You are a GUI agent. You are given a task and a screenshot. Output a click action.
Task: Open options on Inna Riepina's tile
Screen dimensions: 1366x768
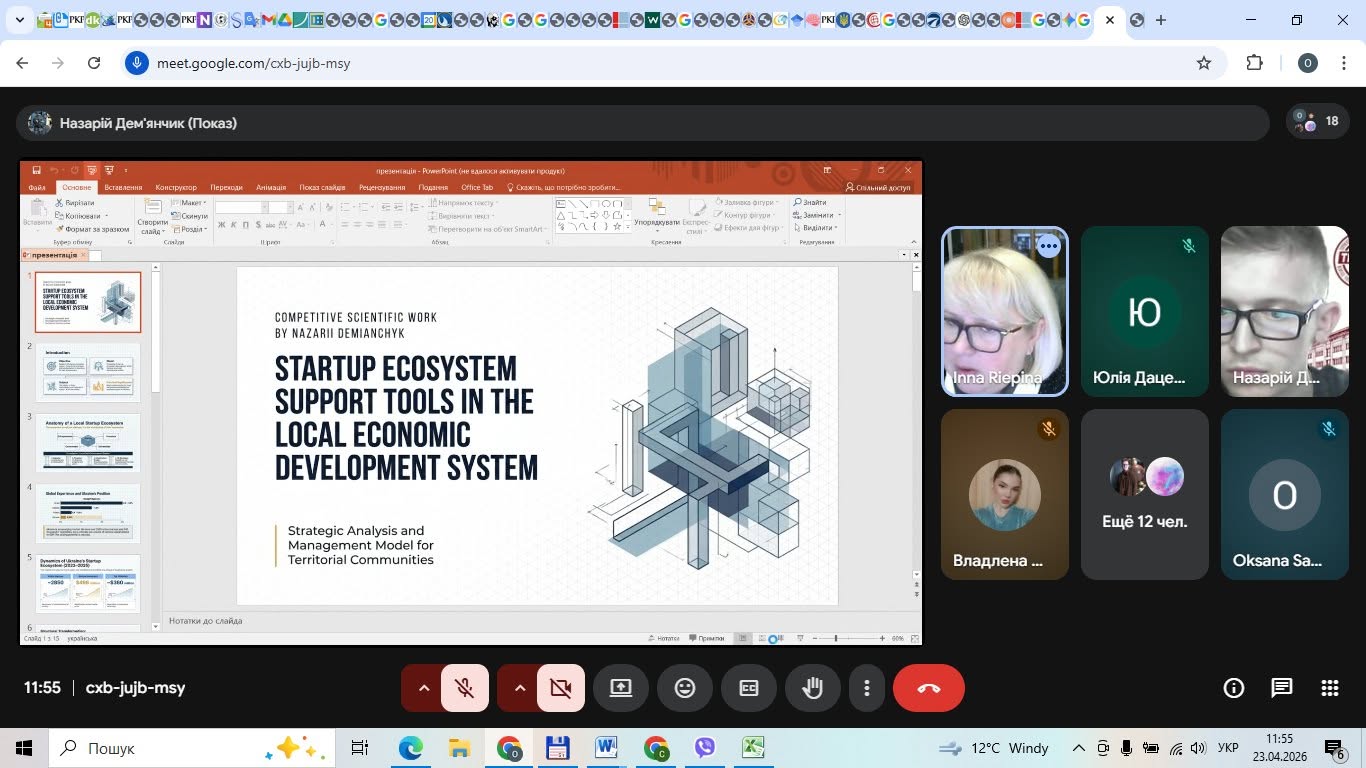click(1048, 246)
